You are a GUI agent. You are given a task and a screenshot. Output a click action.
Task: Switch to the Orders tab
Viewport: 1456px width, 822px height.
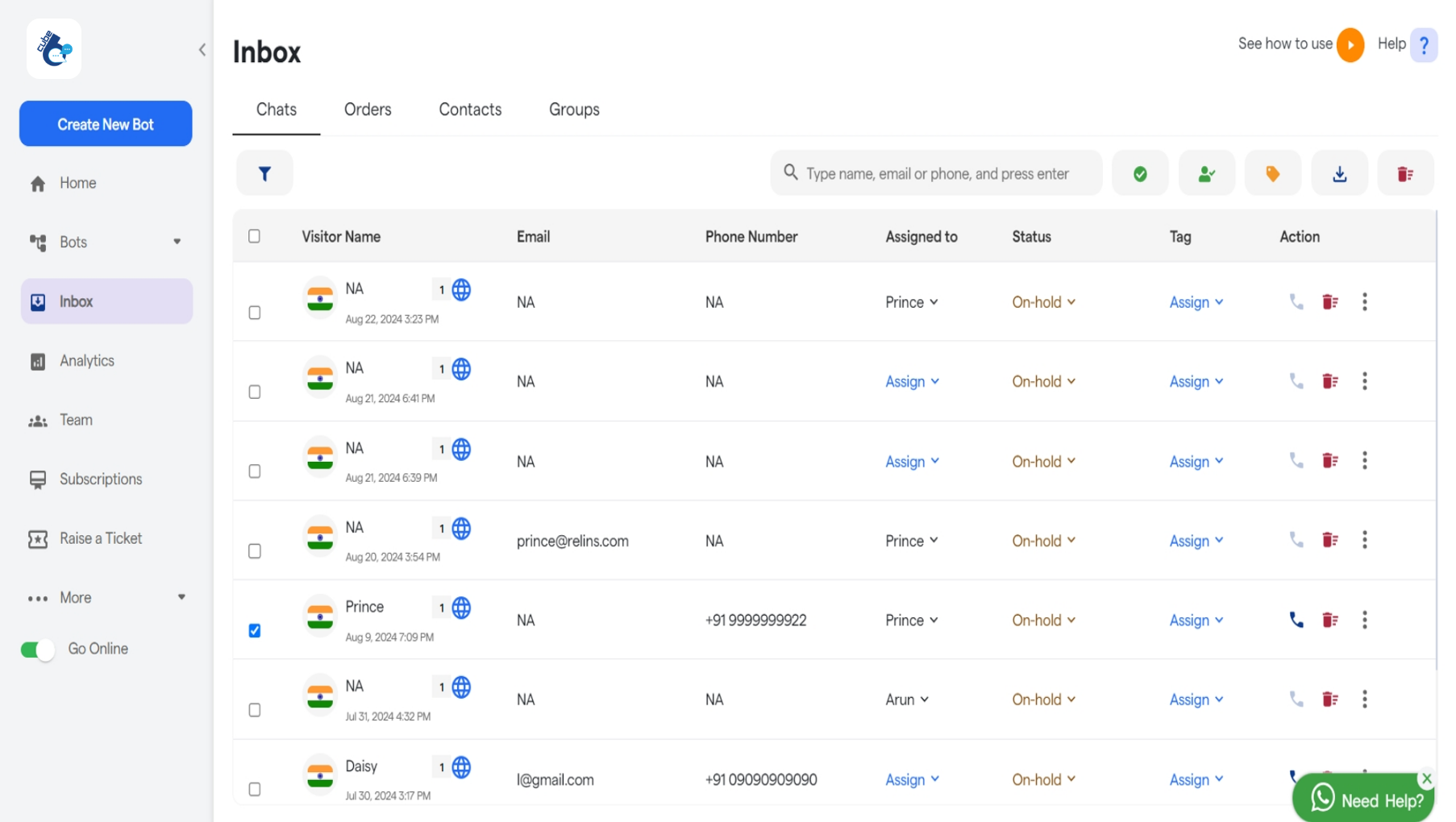pos(368,110)
